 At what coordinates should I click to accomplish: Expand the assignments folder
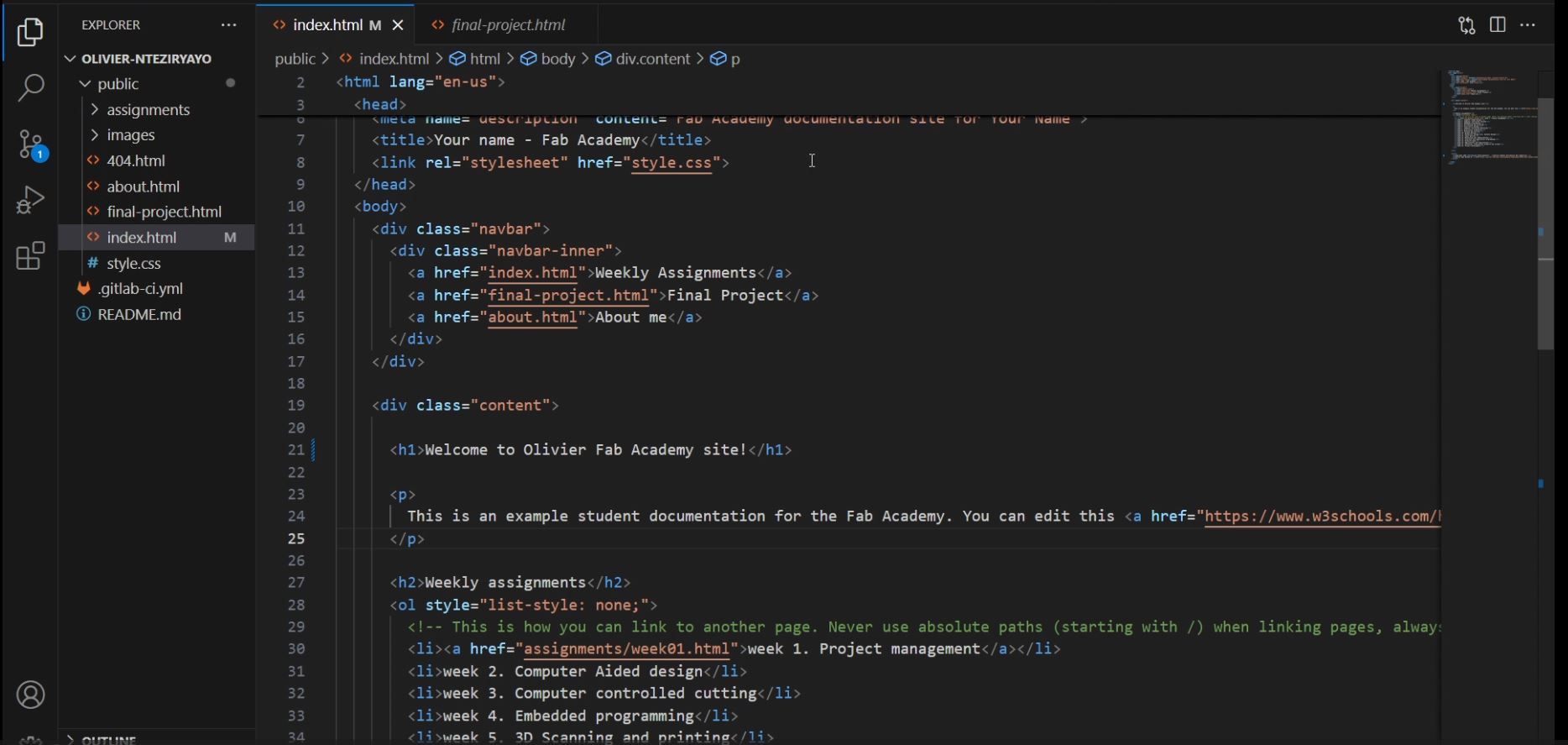tap(149, 110)
